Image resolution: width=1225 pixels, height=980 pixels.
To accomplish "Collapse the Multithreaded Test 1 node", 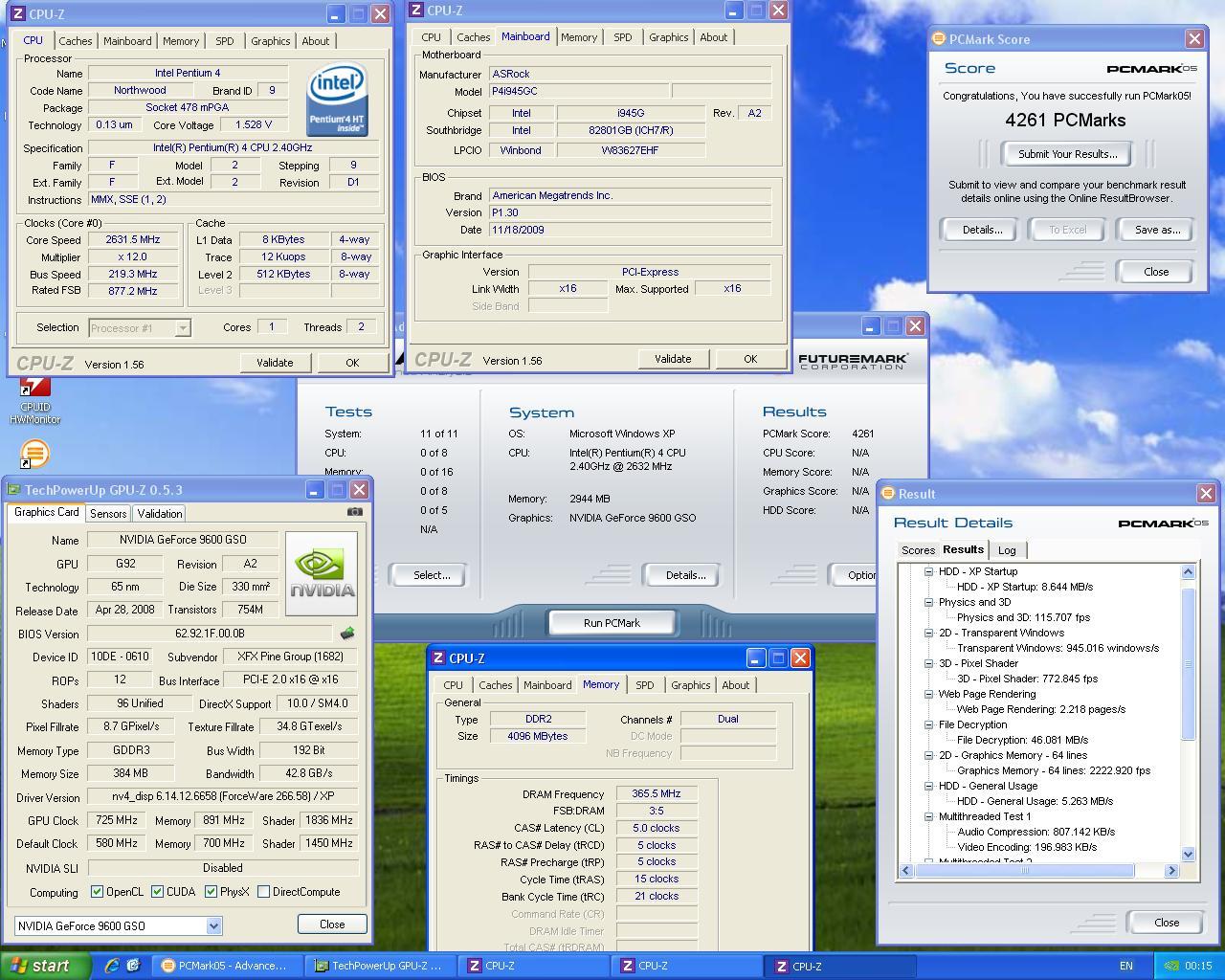I will coord(928,816).
